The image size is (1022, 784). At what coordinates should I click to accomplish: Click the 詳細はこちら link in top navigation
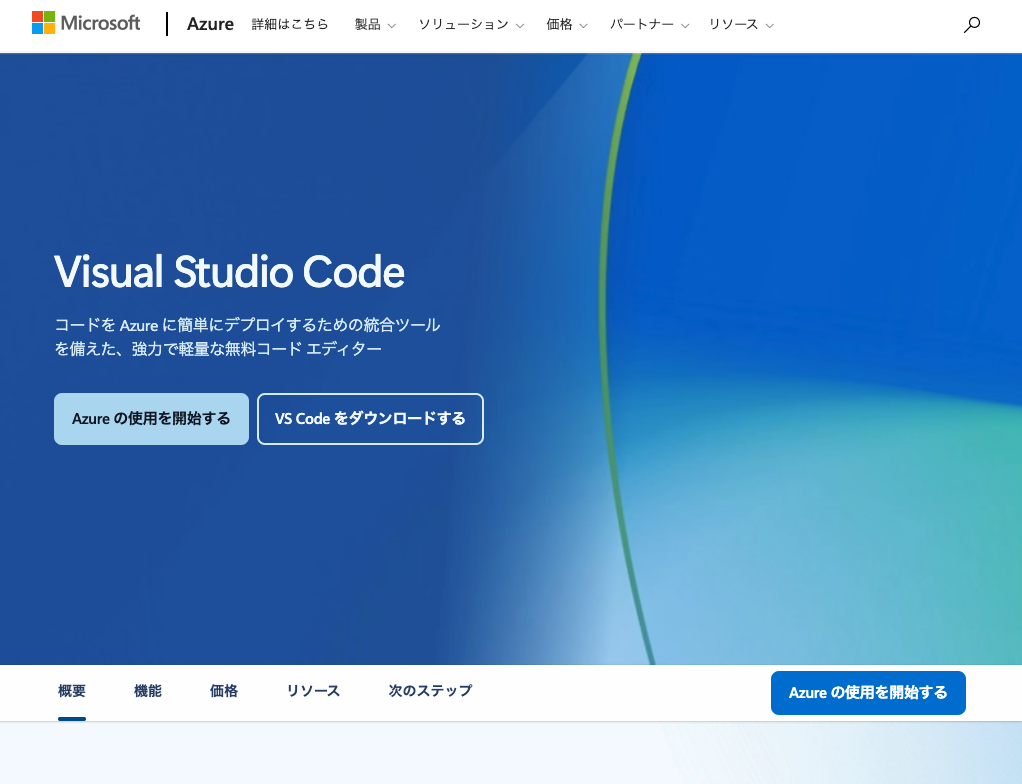pos(290,25)
